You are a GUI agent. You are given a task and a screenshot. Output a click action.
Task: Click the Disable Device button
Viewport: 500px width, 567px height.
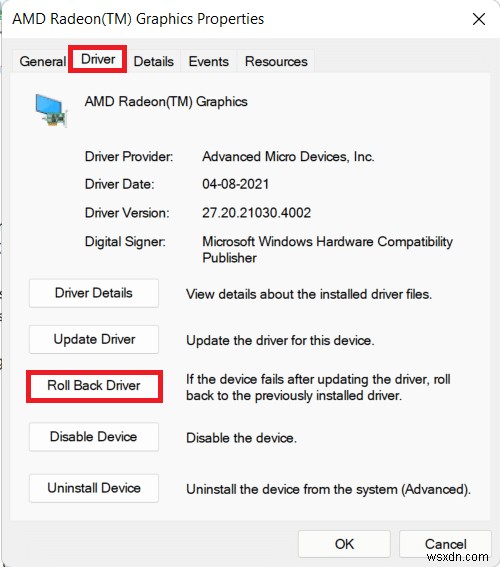94,436
